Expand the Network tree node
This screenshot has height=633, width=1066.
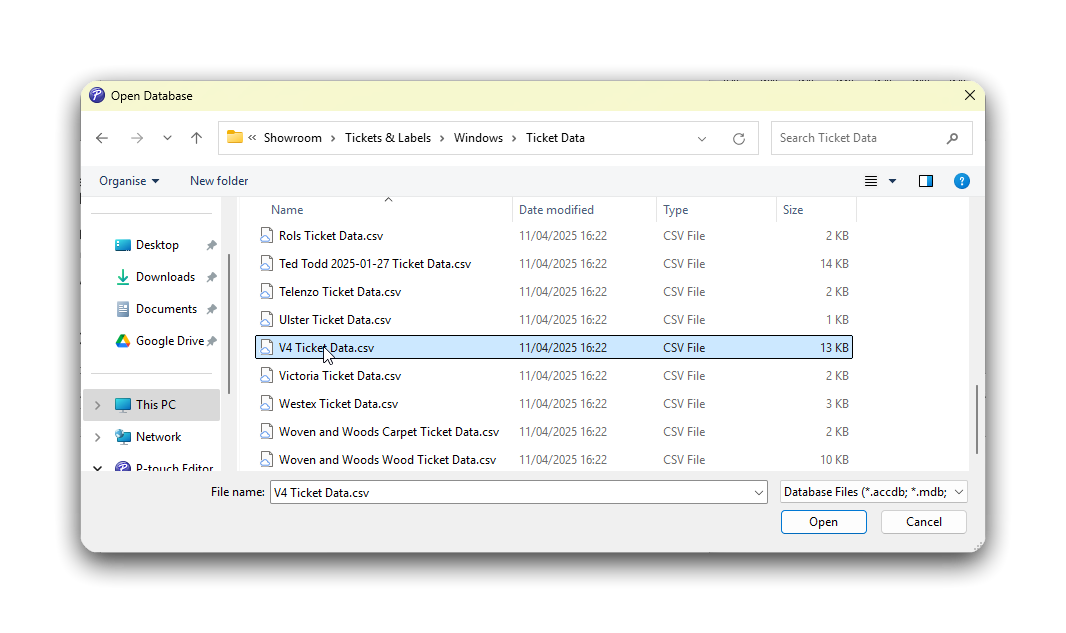97,437
